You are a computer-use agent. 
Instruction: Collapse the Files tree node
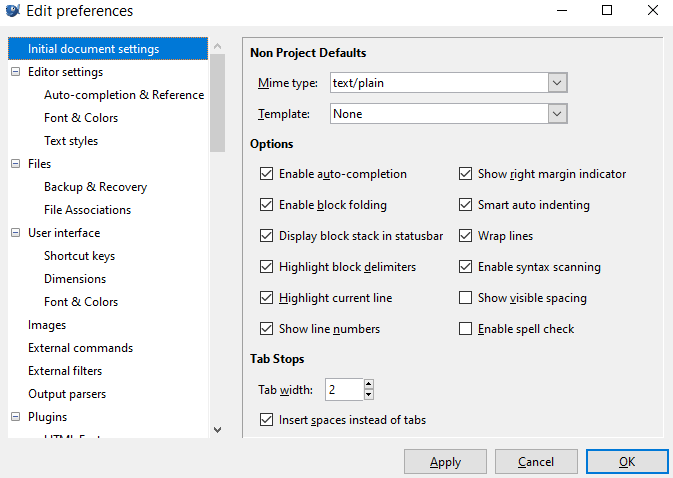coord(16,164)
